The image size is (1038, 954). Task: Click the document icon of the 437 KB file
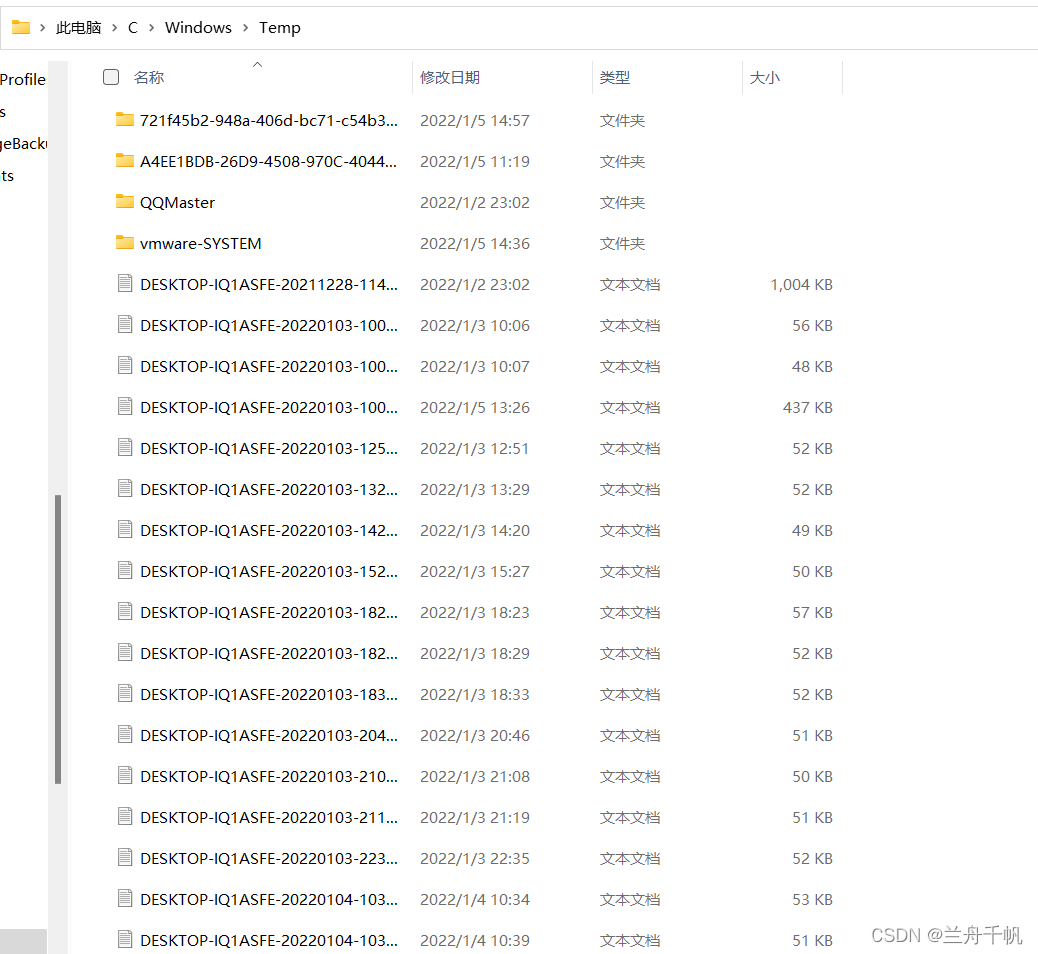(125, 407)
